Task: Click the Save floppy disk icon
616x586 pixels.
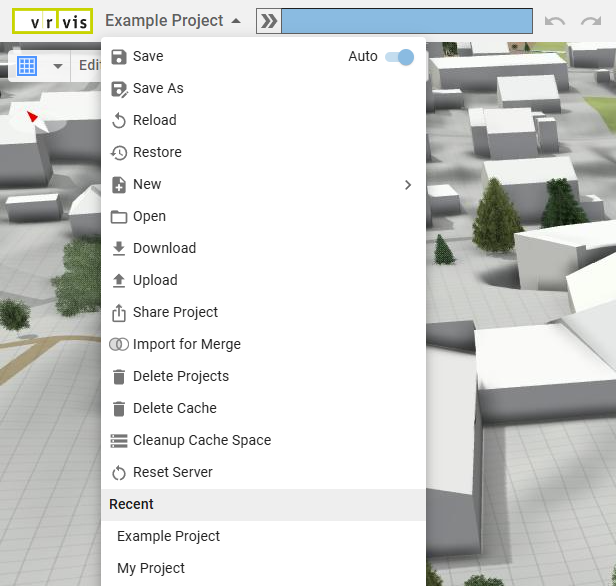Action: pos(119,57)
